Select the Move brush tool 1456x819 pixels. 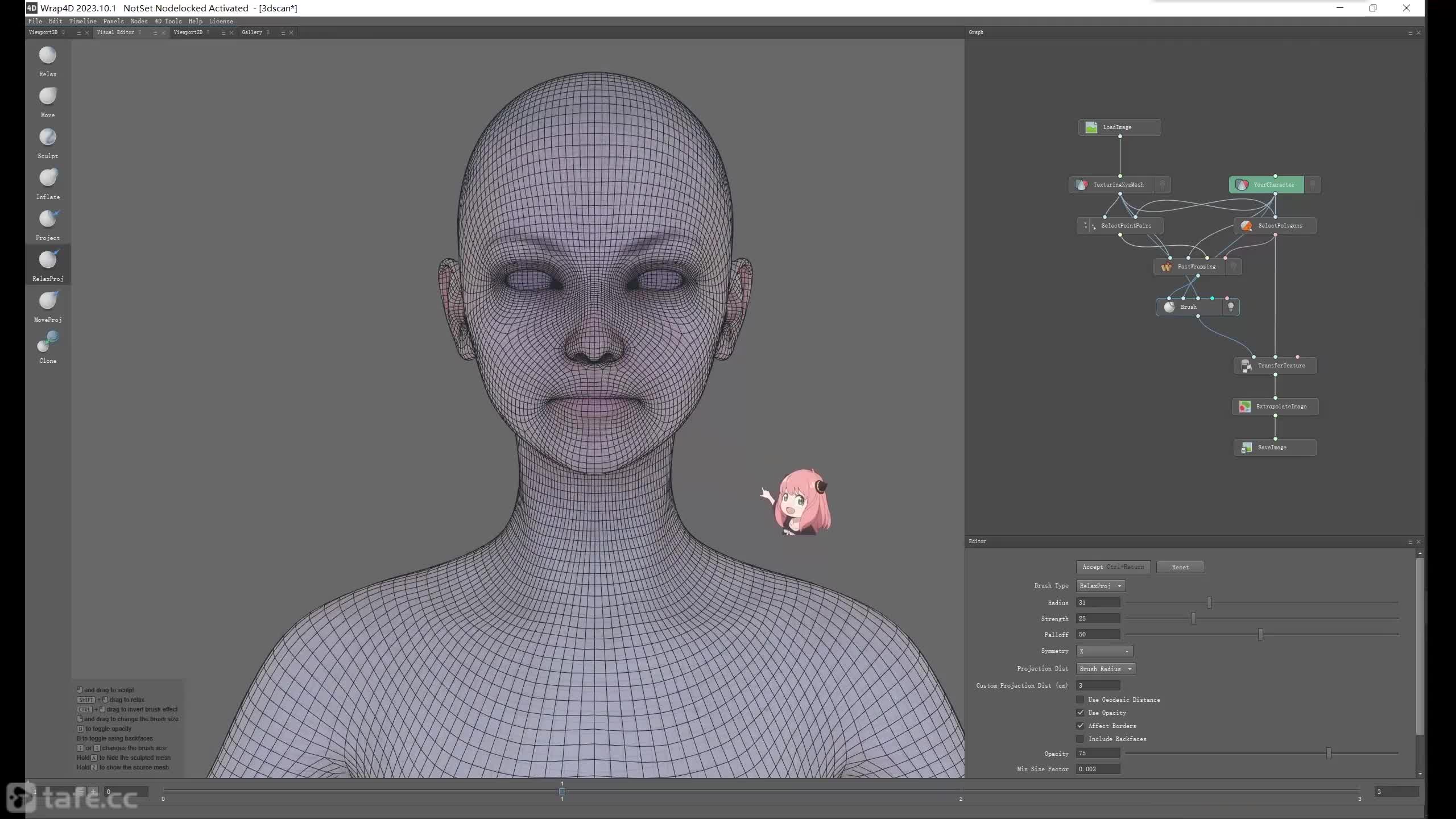[x=48, y=102]
